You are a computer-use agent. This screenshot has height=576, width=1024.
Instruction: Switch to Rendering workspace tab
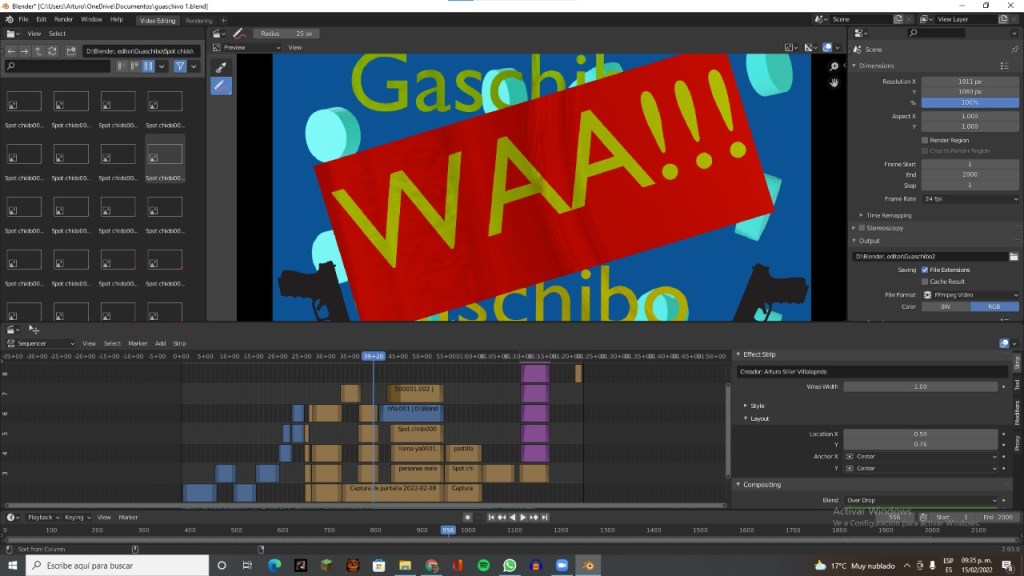199,20
